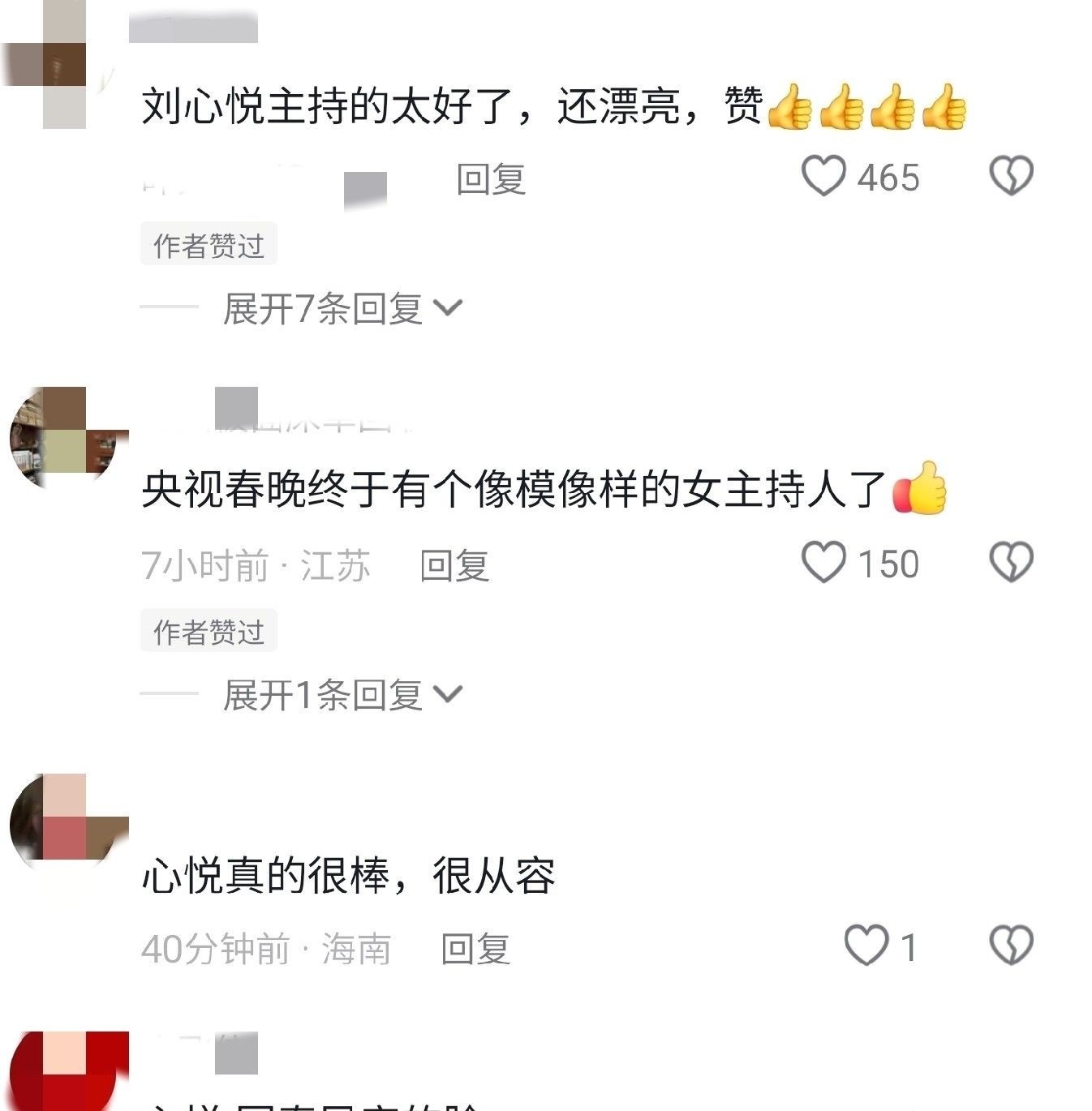The image size is (1092, 1111).
Task: Open the 心悦真的很棒，很从容 comment text
Action: pos(349,876)
